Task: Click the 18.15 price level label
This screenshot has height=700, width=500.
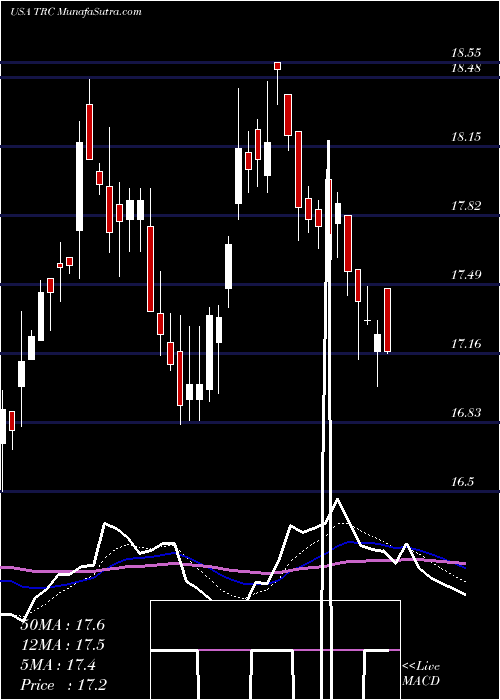Action: 466,137
